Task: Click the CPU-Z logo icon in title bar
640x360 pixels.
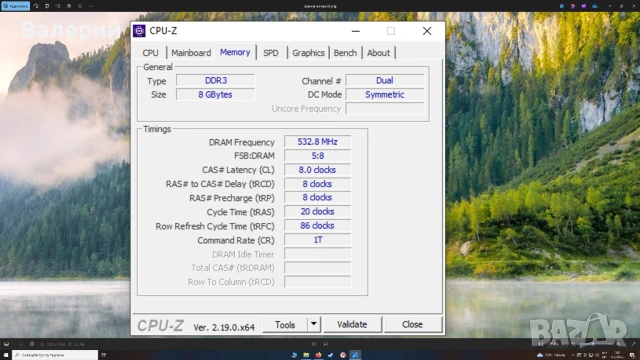Action: (x=139, y=31)
